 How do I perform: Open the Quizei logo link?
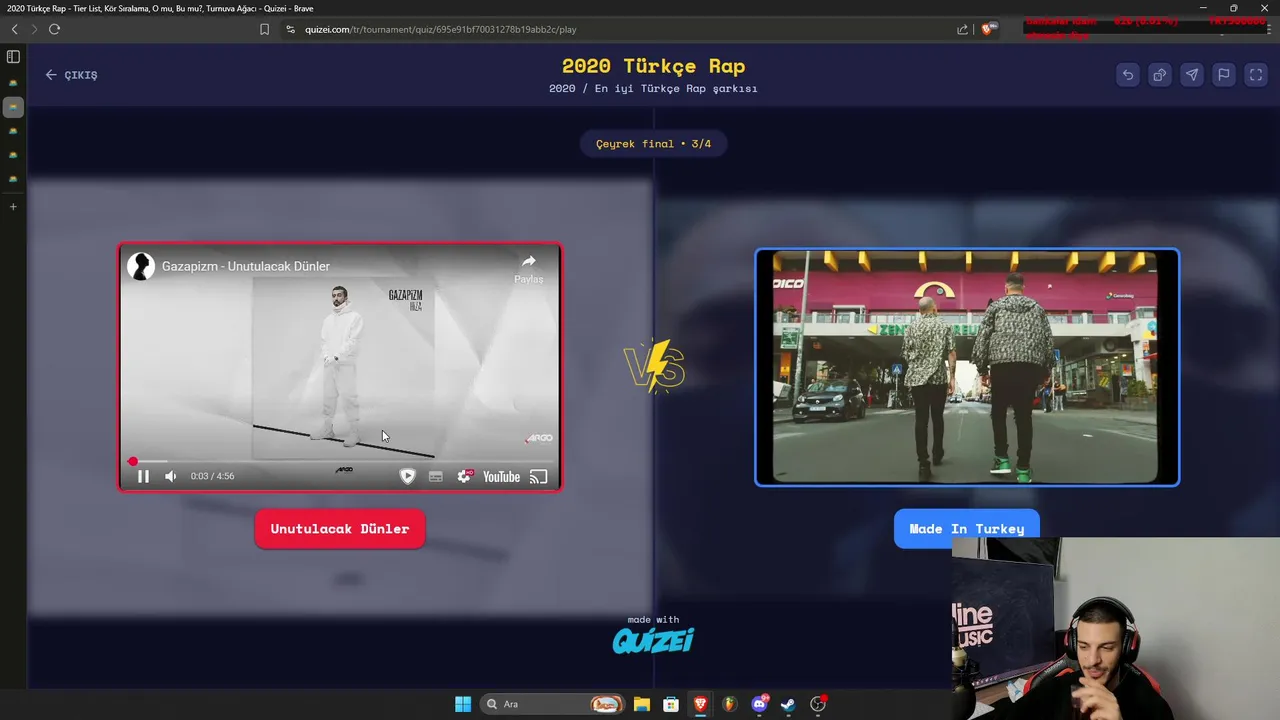[653, 640]
